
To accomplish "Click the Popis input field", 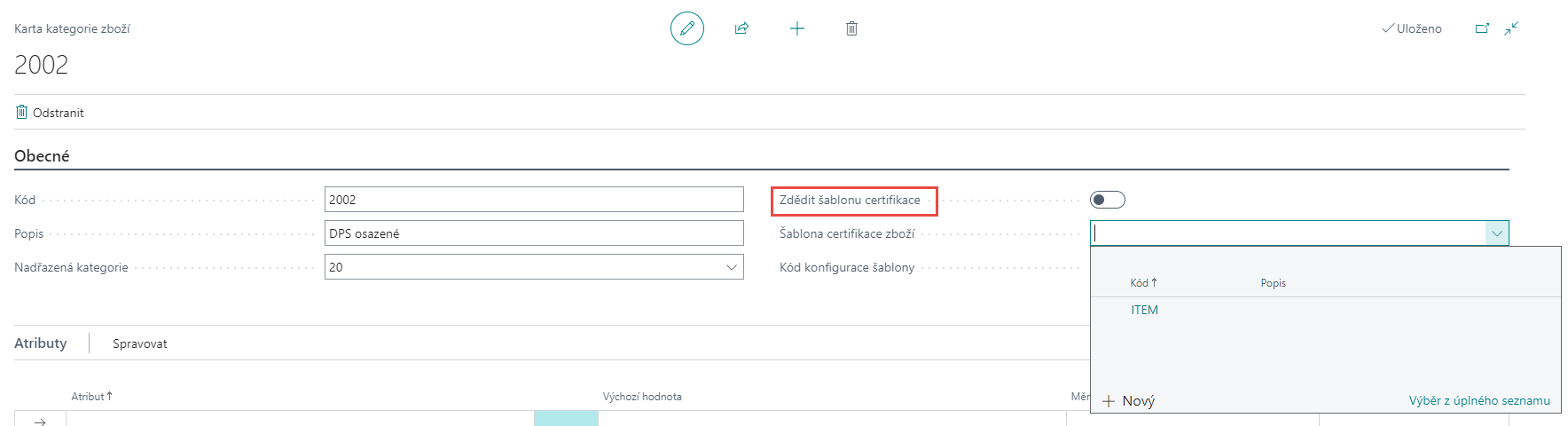I will pyautogui.click(x=533, y=233).
